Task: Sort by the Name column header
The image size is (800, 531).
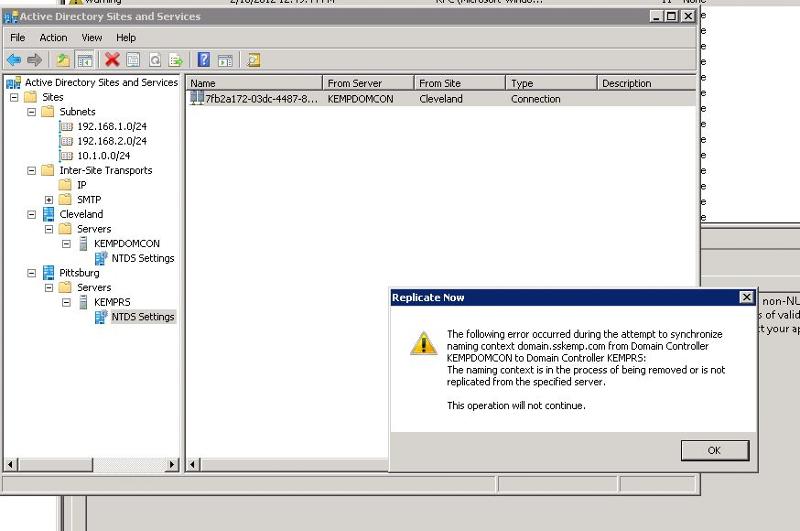Action: (254, 83)
